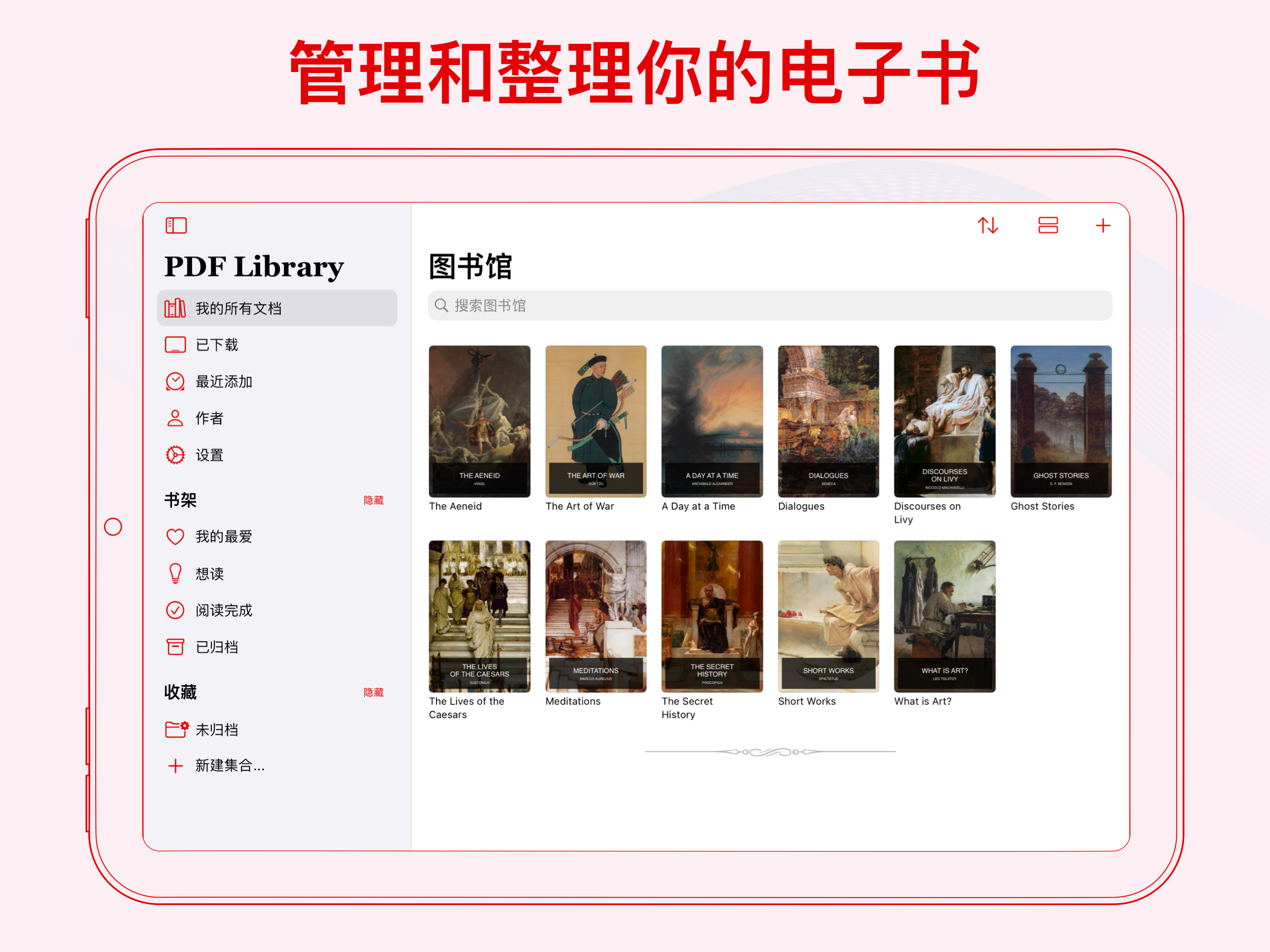1270x952 pixels.
Task: Open the 想读 shelf
Action: (278, 573)
